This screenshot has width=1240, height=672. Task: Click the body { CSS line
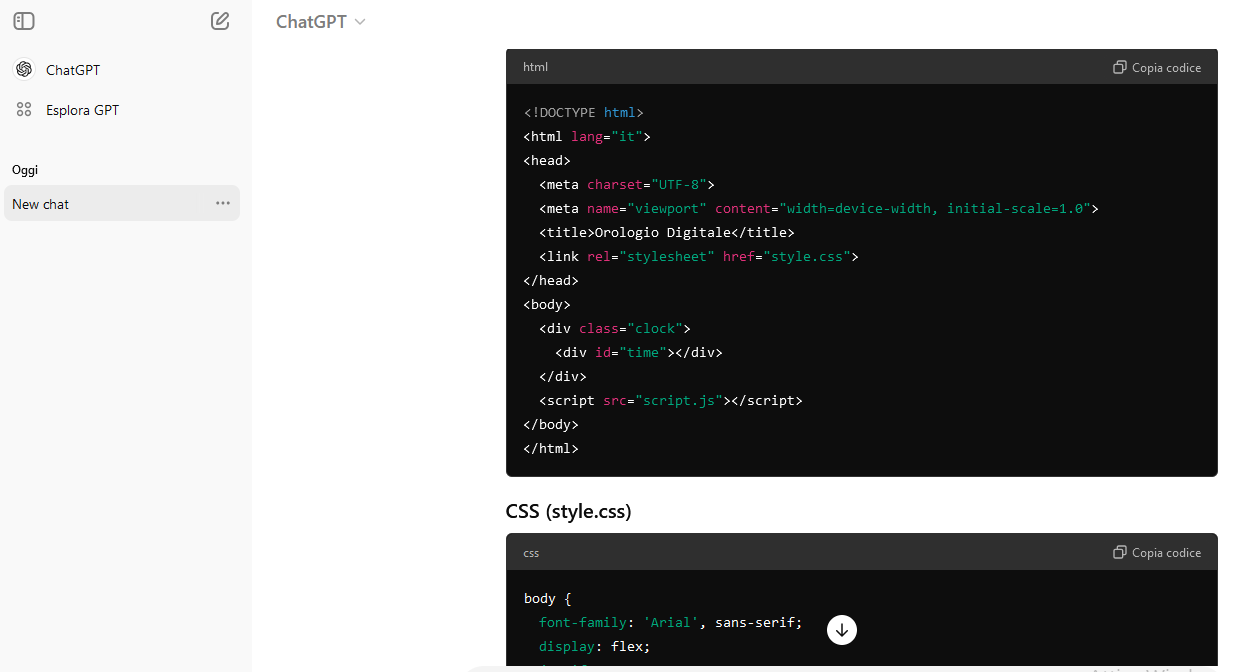[547, 598]
